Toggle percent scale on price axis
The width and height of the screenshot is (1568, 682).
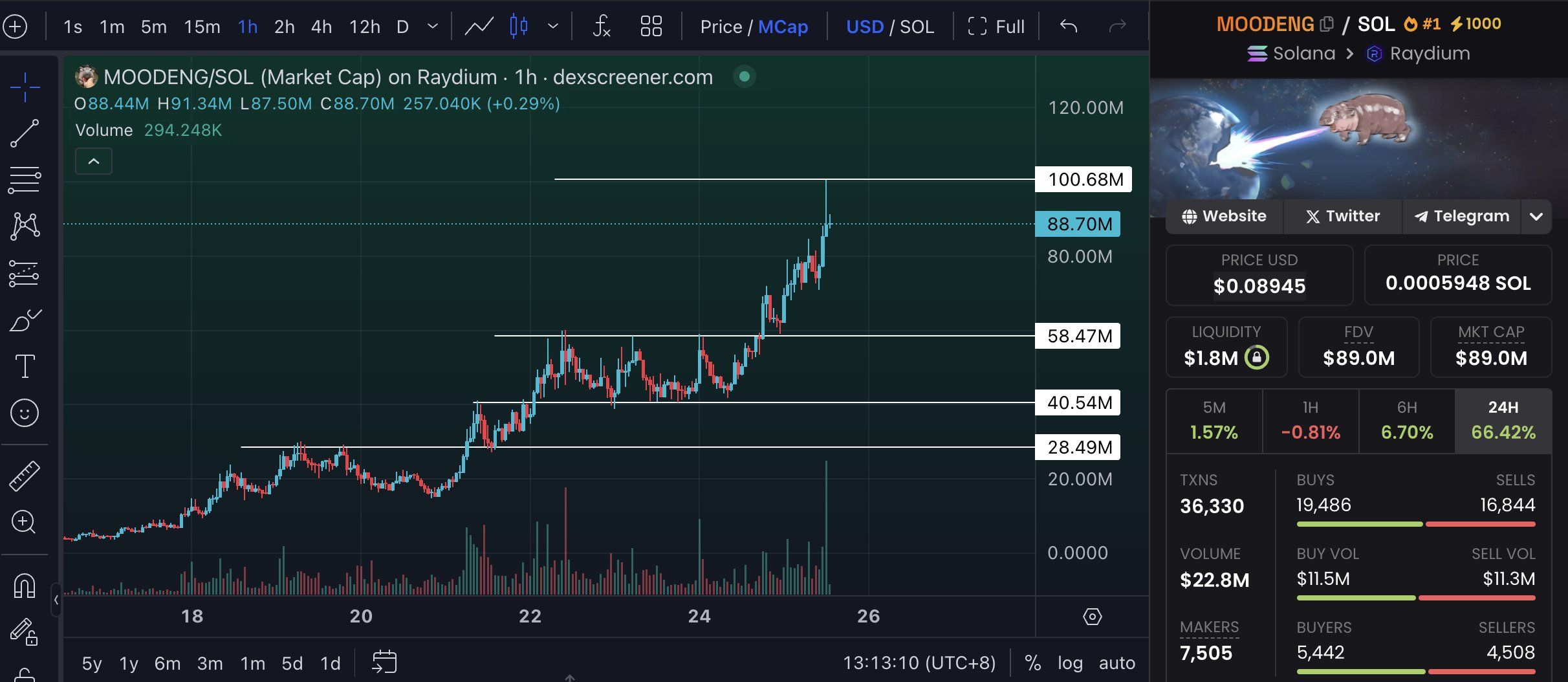(x=1033, y=663)
